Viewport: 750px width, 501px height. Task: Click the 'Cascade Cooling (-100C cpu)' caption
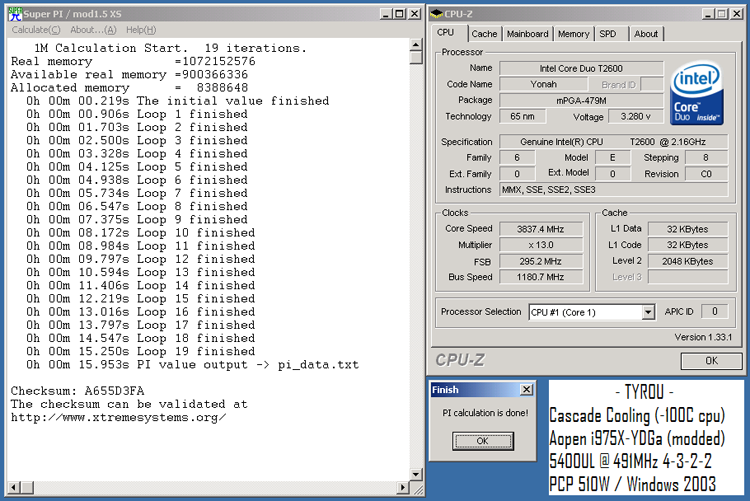(637, 415)
